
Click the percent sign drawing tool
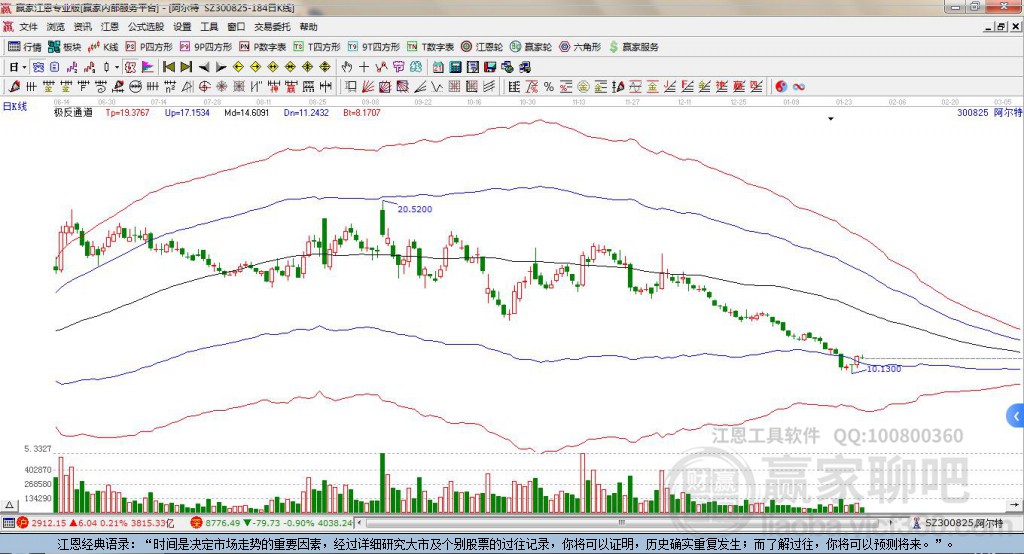coord(548,87)
